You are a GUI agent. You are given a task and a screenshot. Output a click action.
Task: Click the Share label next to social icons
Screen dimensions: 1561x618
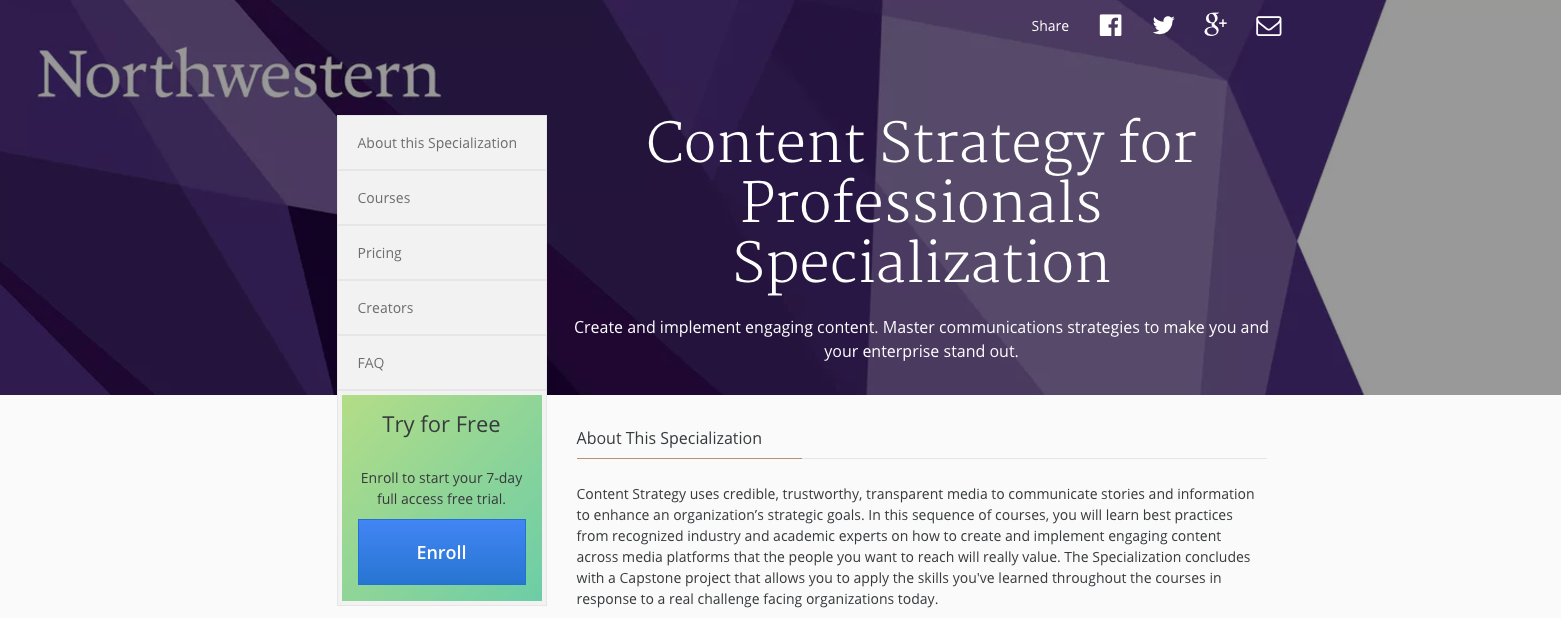pyautogui.click(x=1050, y=26)
